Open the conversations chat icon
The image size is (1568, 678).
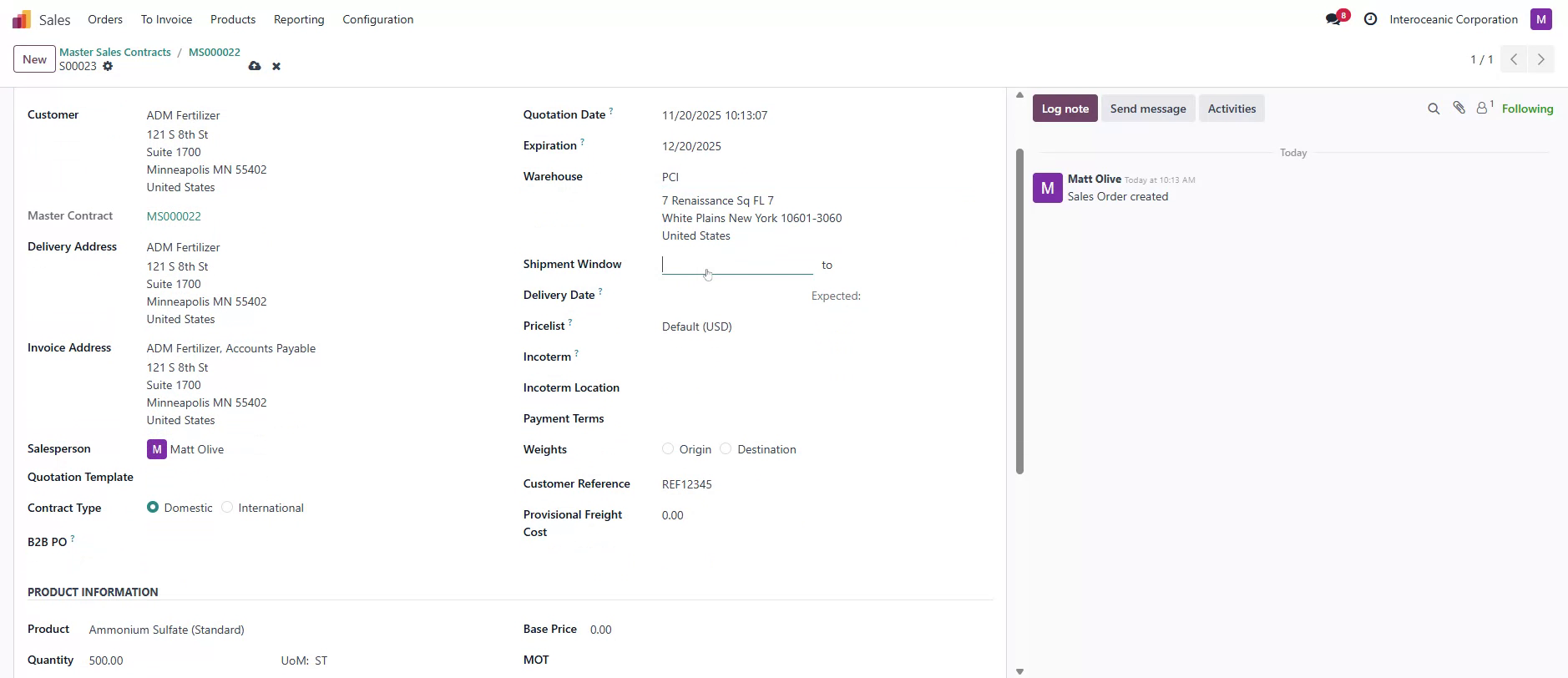tap(1333, 19)
